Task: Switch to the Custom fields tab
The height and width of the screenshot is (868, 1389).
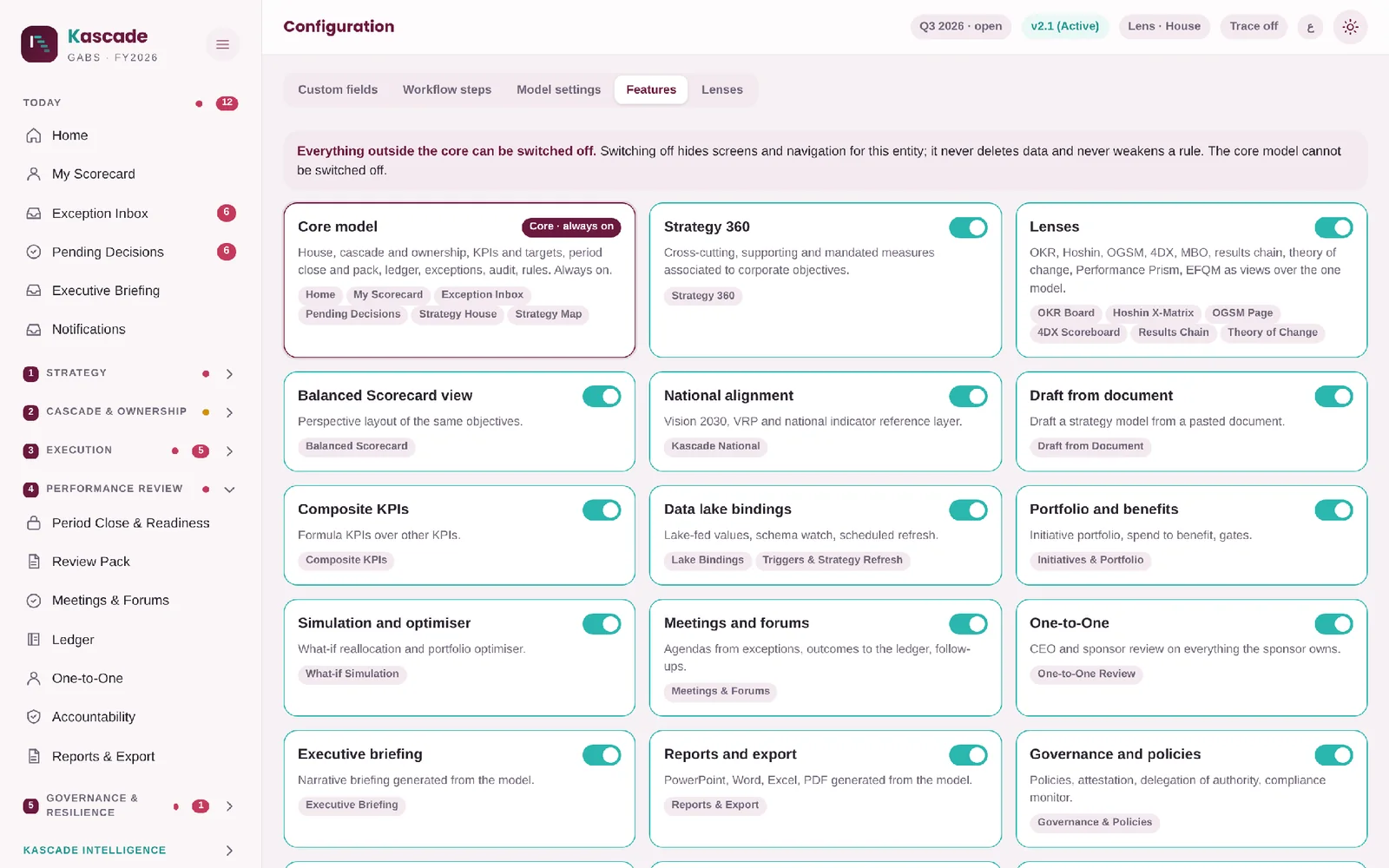Action: tap(338, 89)
